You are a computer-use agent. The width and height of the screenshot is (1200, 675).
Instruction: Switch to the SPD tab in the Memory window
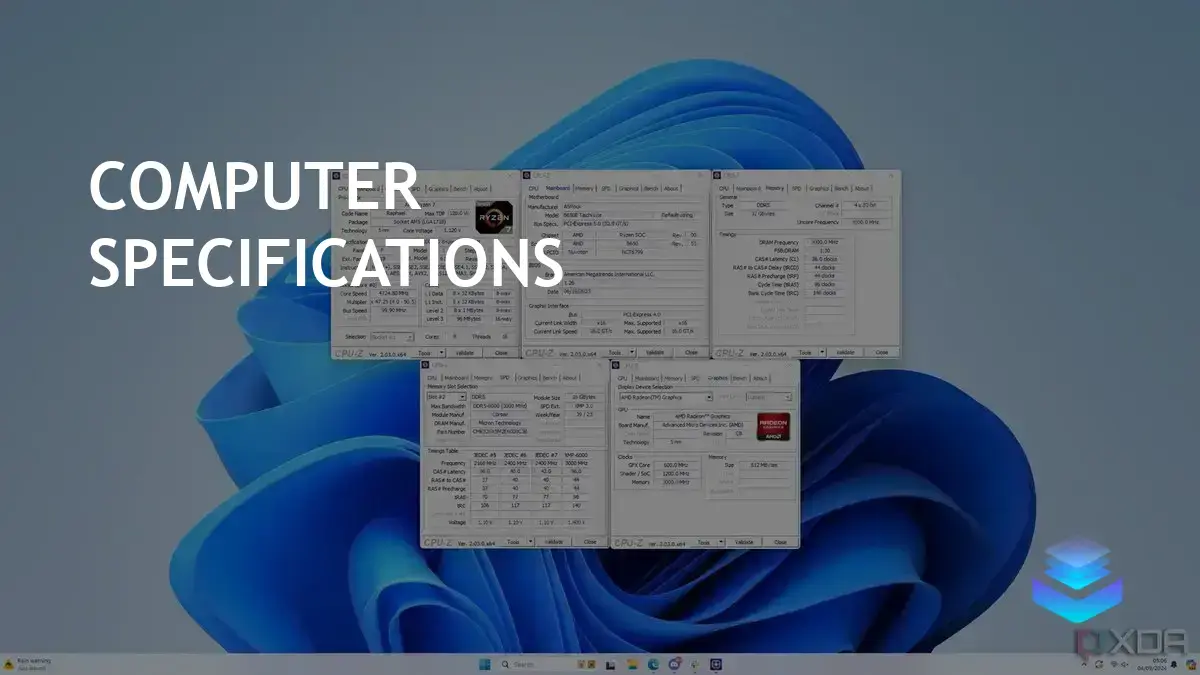796,189
